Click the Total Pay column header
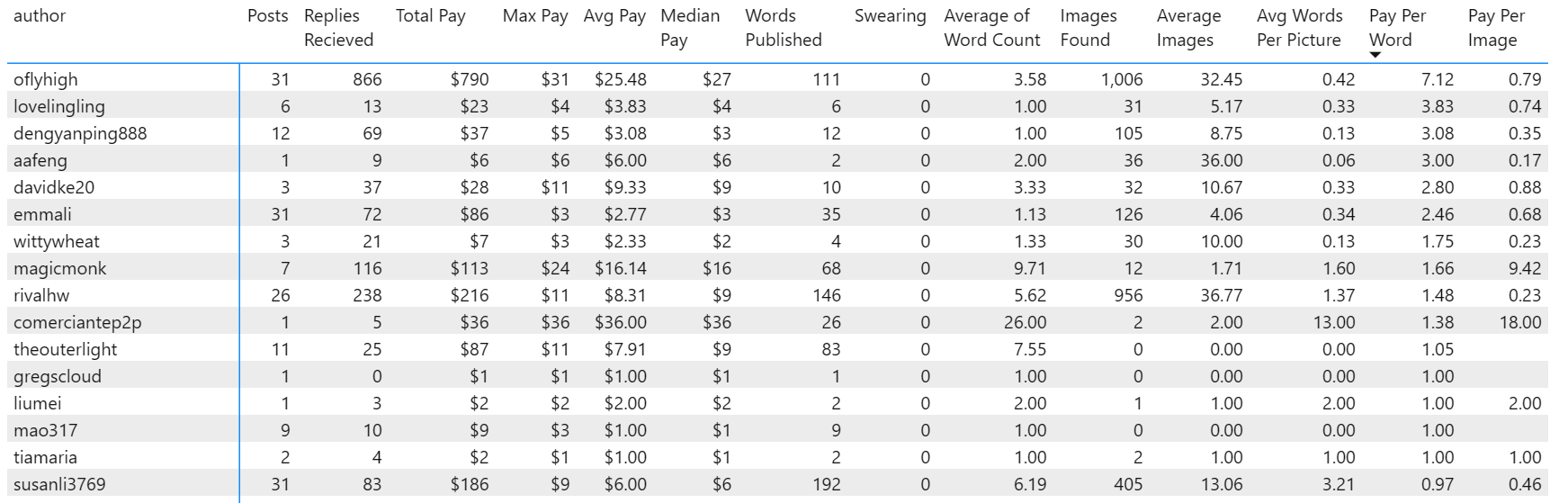The image size is (1568, 503). [430, 15]
